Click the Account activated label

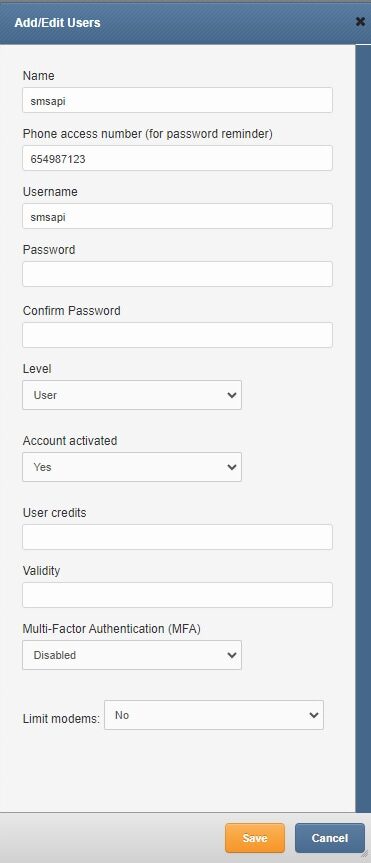pyautogui.click(x=70, y=441)
